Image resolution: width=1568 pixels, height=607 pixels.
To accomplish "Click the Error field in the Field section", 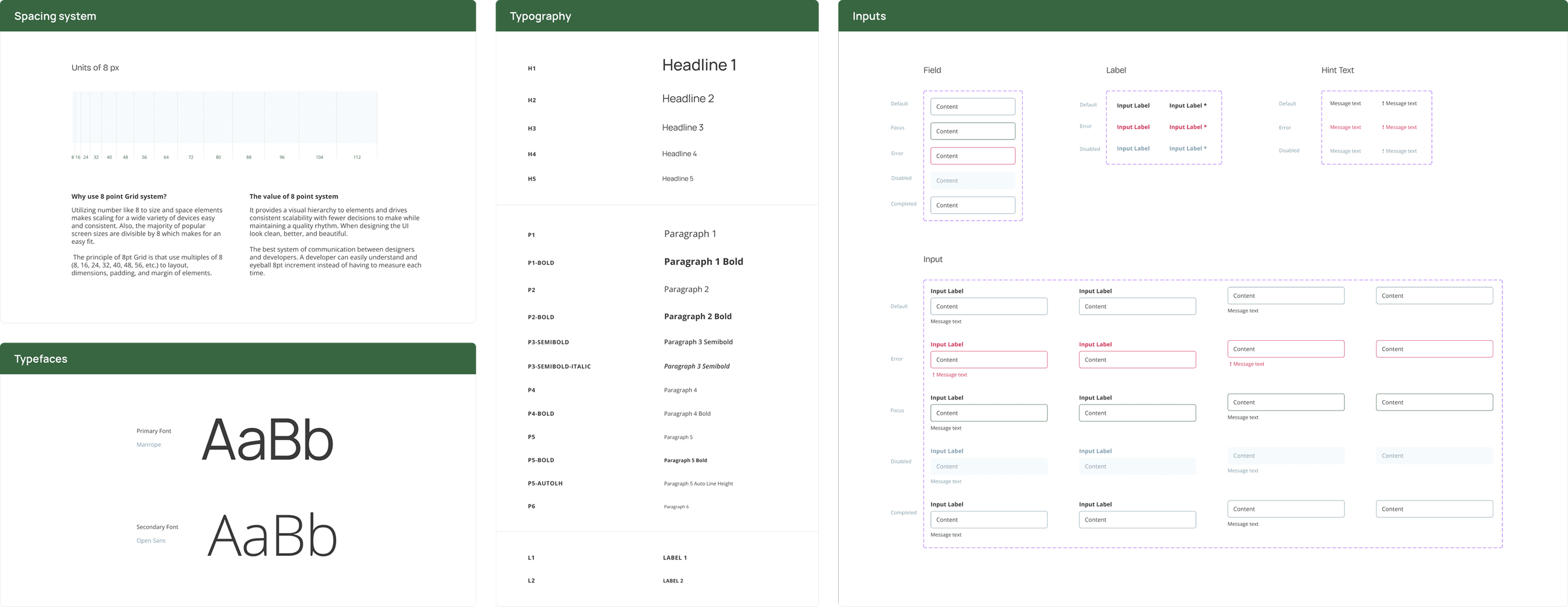I will coord(972,156).
